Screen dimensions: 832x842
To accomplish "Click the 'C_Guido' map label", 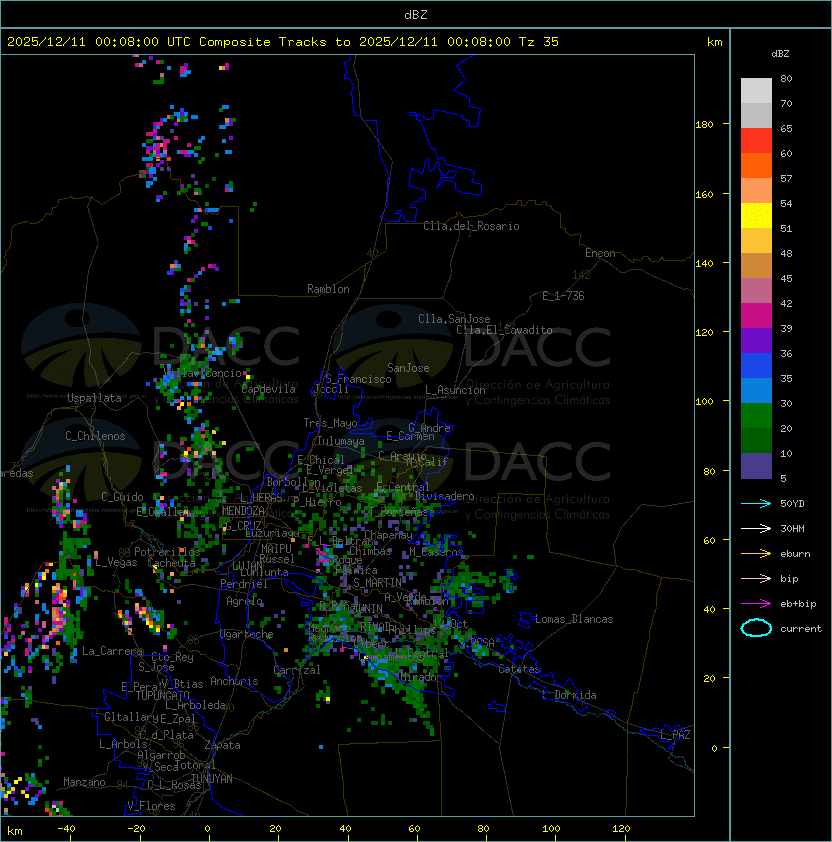I will pos(122,497).
